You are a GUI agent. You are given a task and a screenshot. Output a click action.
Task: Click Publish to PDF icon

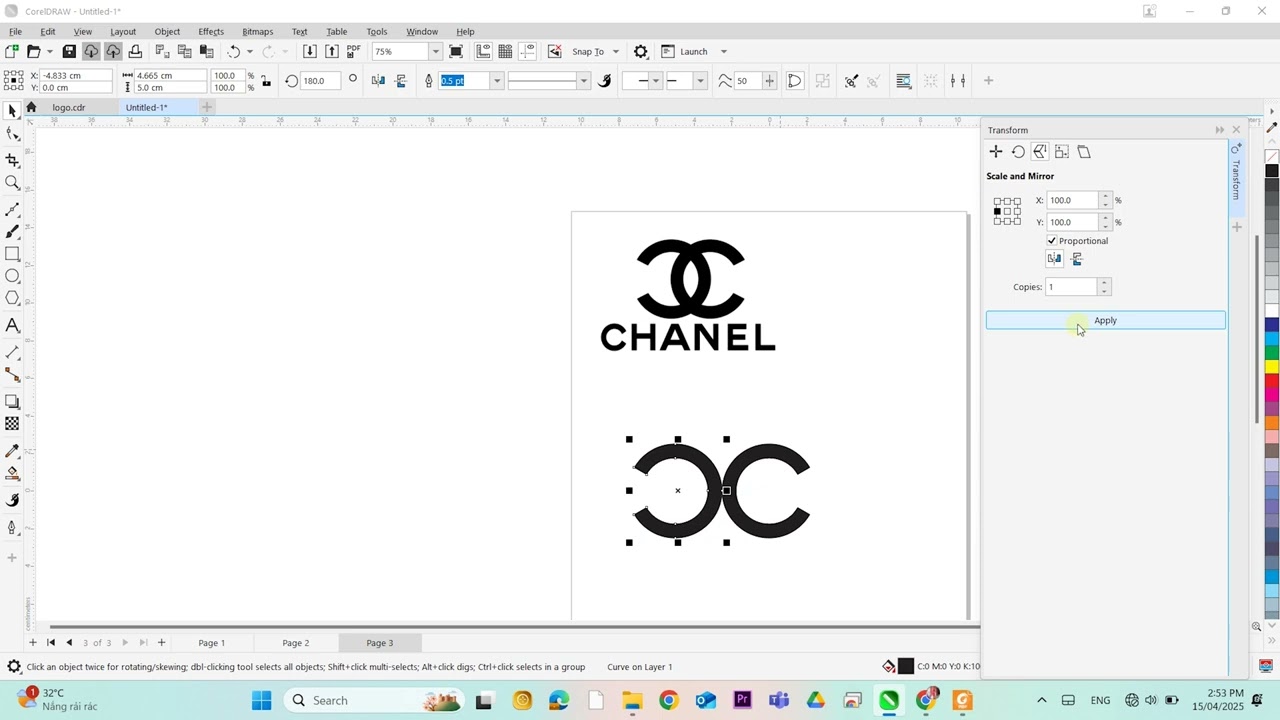354,51
